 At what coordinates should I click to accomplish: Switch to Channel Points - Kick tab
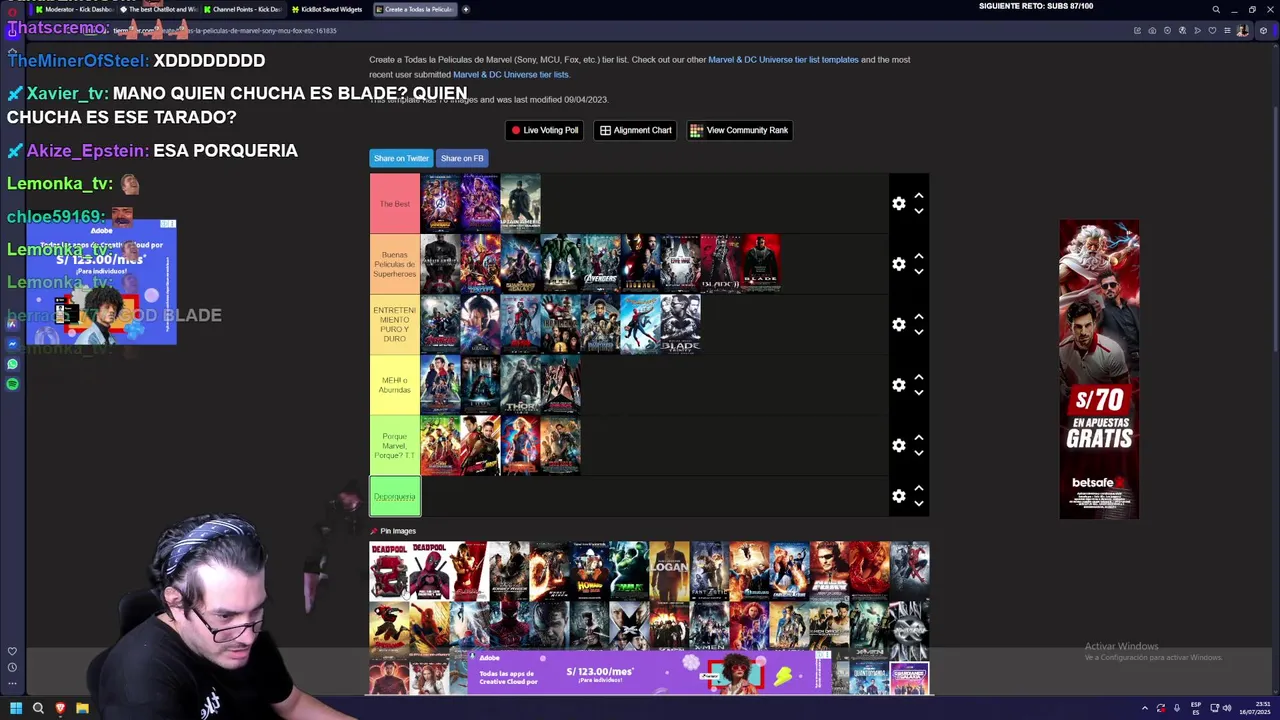(243, 9)
